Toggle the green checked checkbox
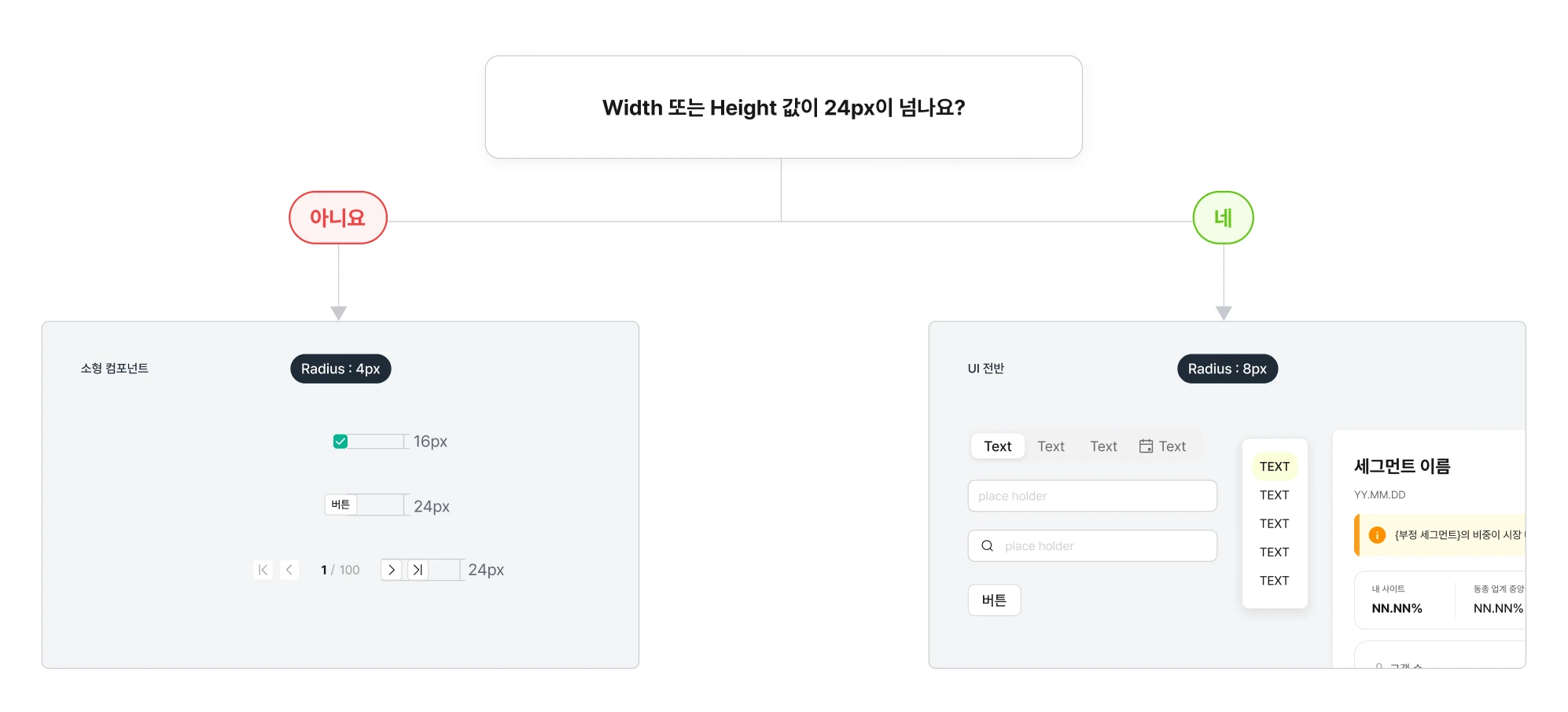The width and height of the screenshot is (1568, 712). coord(340,442)
